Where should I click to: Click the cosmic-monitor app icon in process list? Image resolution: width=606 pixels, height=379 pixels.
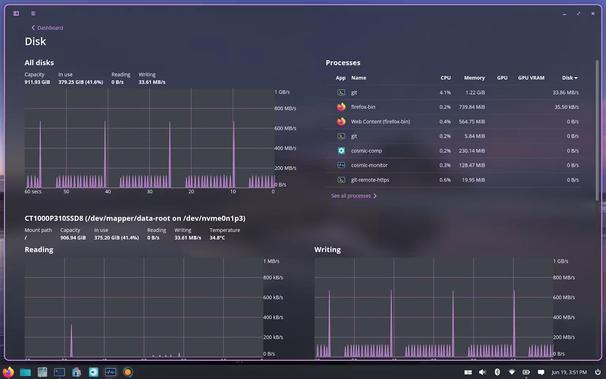(341, 165)
